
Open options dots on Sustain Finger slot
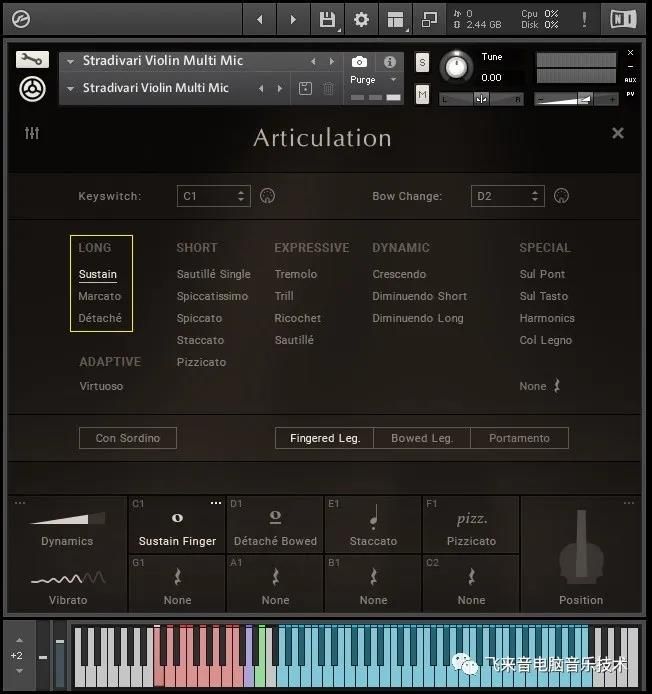[x=216, y=503]
